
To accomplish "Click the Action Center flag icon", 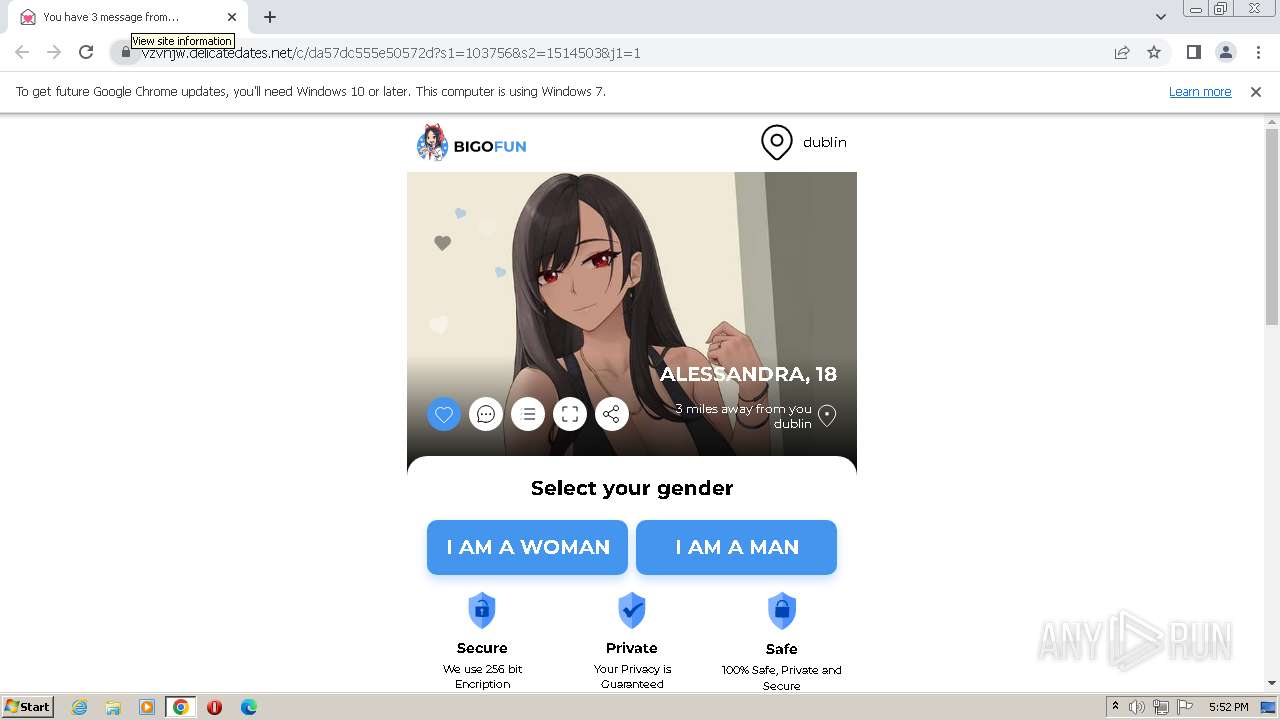I will (1185, 707).
